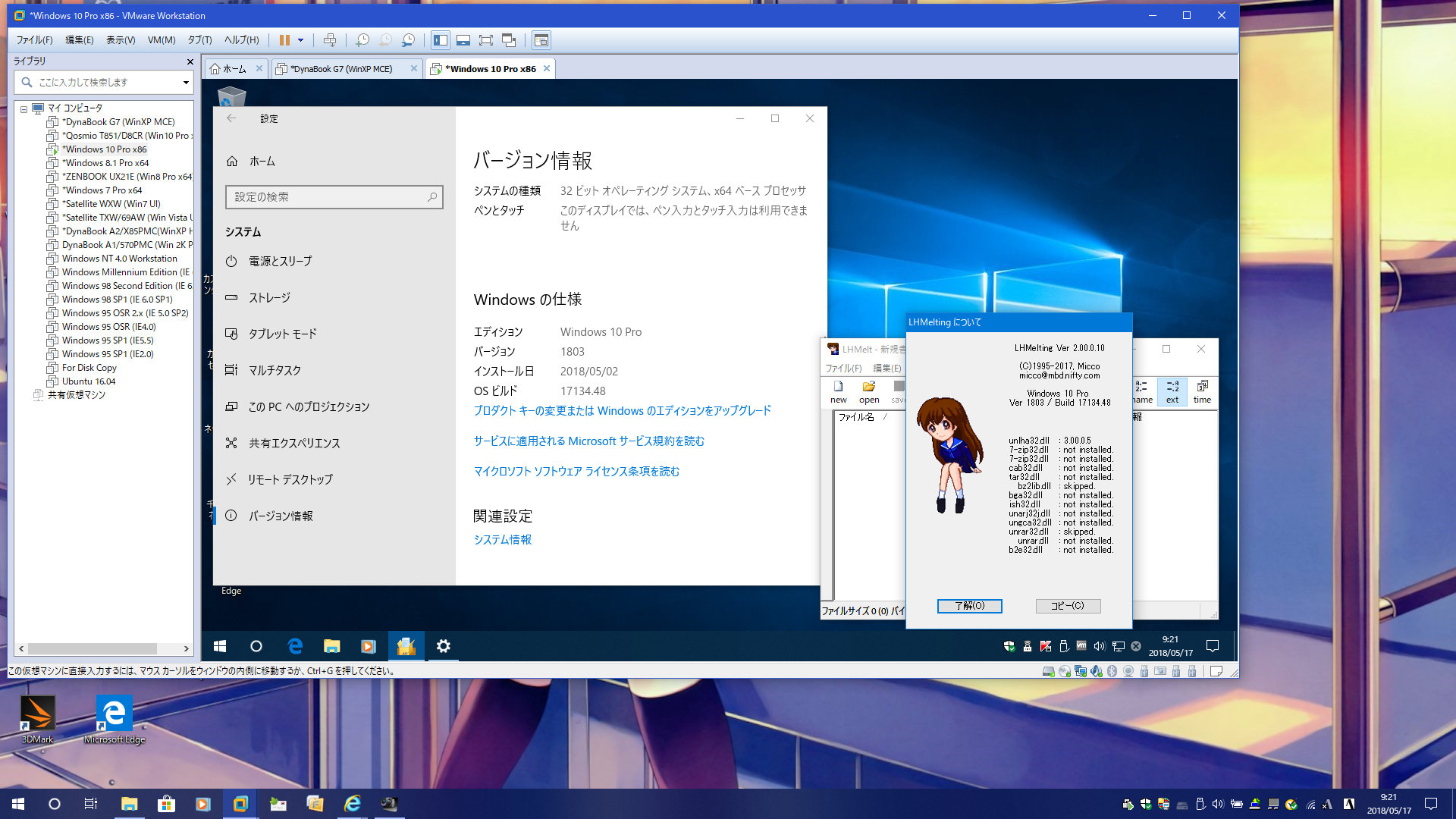1456x819 pixels.
Task: Open the タブ(T) menu
Action: [200, 40]
